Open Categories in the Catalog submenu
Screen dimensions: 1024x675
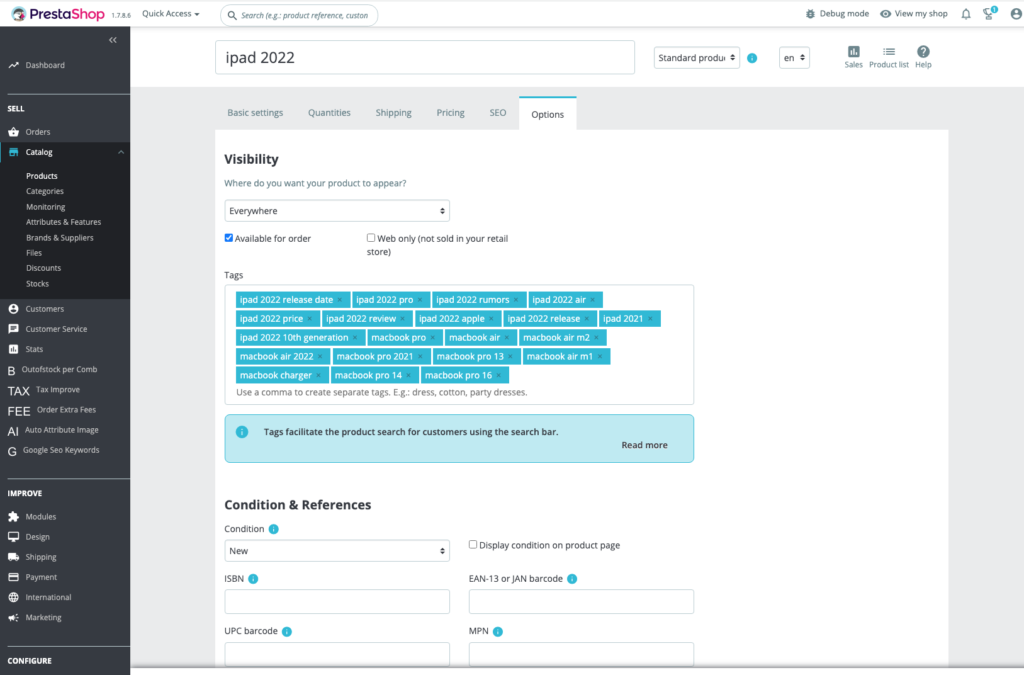pyautogui.click(x=45, y=191)
